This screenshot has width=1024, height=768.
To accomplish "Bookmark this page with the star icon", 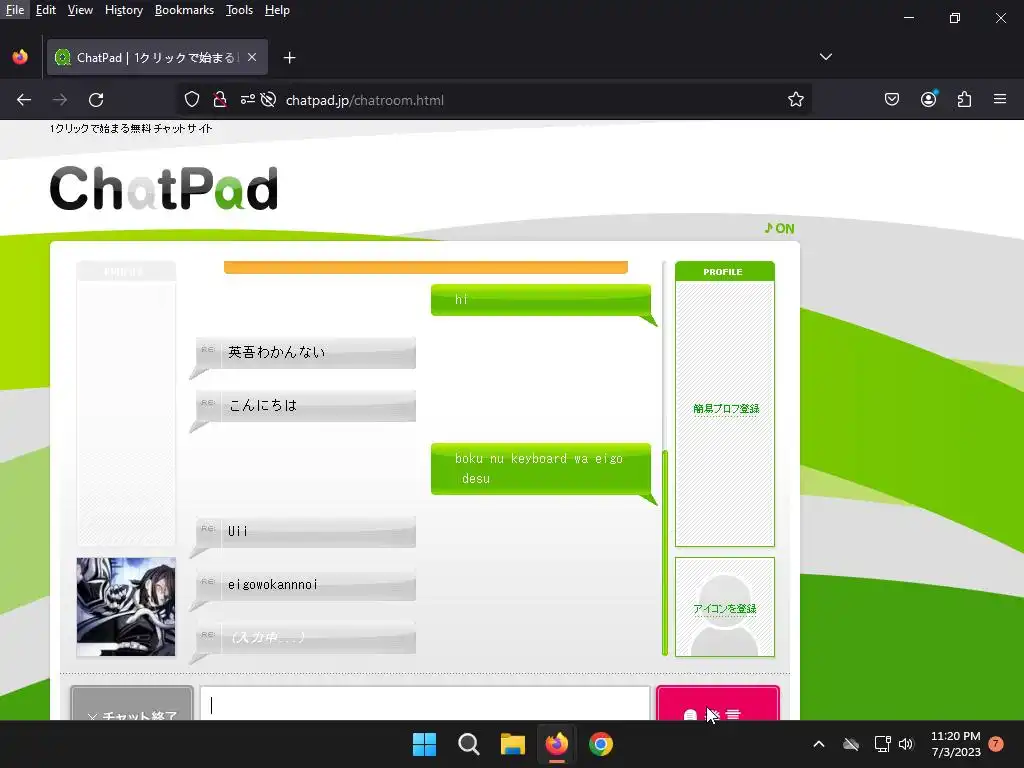I will coord(795,99).
